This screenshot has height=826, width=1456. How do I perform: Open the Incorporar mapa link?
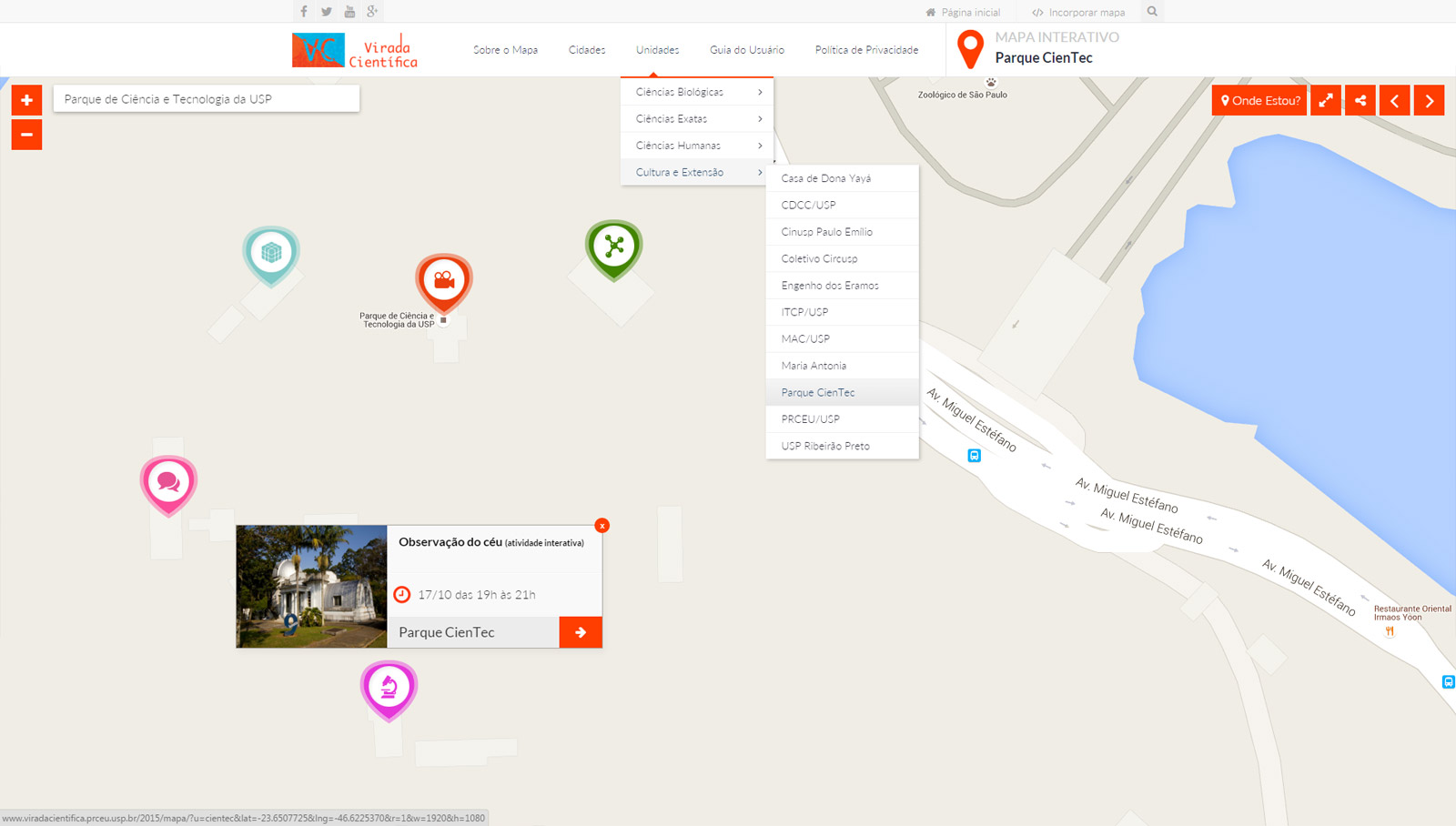tap(1078, 13)
